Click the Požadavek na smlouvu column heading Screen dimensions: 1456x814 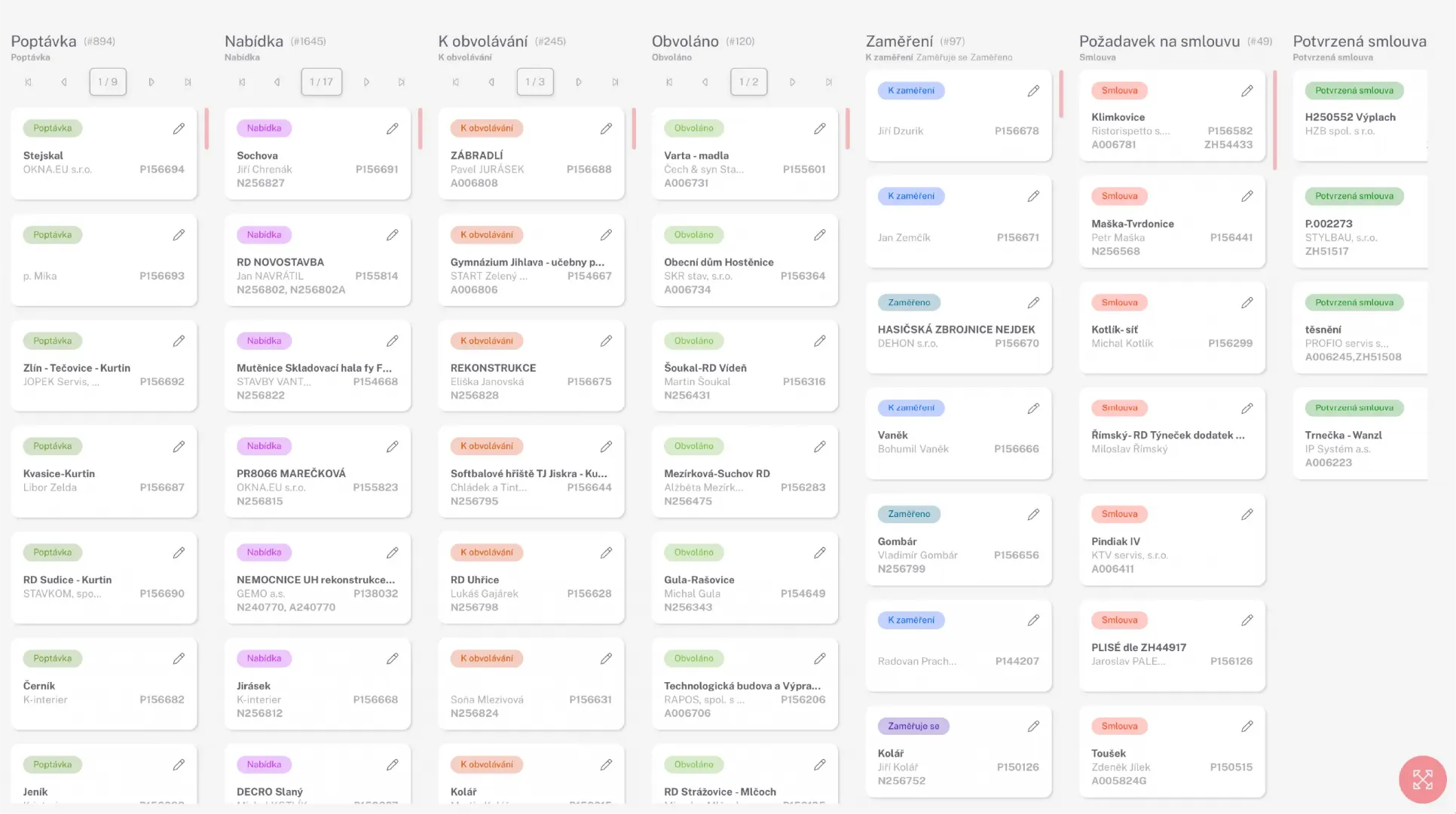[1159, 41]
